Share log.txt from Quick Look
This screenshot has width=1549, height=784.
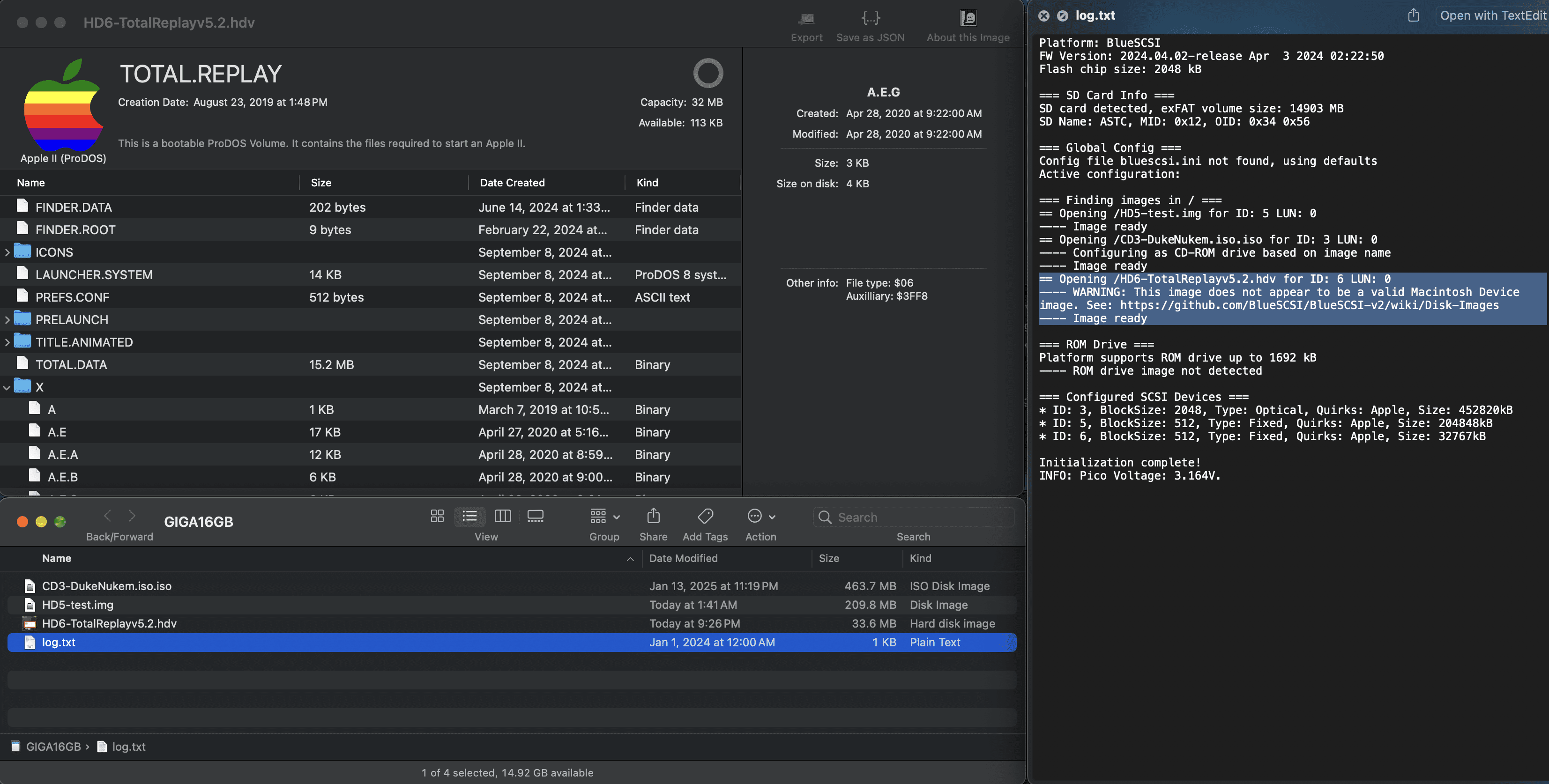pyautogui.click(x=1413, y=15)
